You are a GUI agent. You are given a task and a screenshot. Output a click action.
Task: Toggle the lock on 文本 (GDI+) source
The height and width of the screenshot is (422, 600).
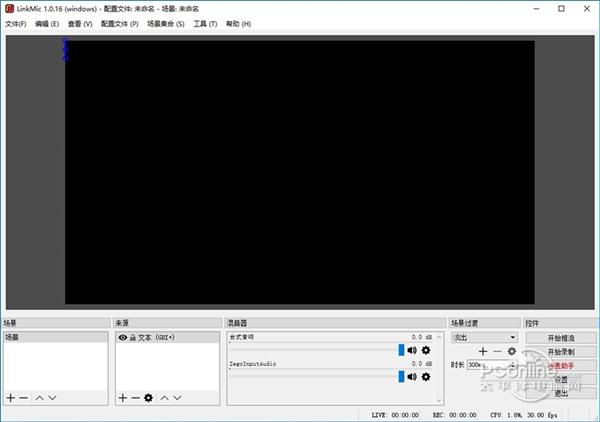[133, 337]
